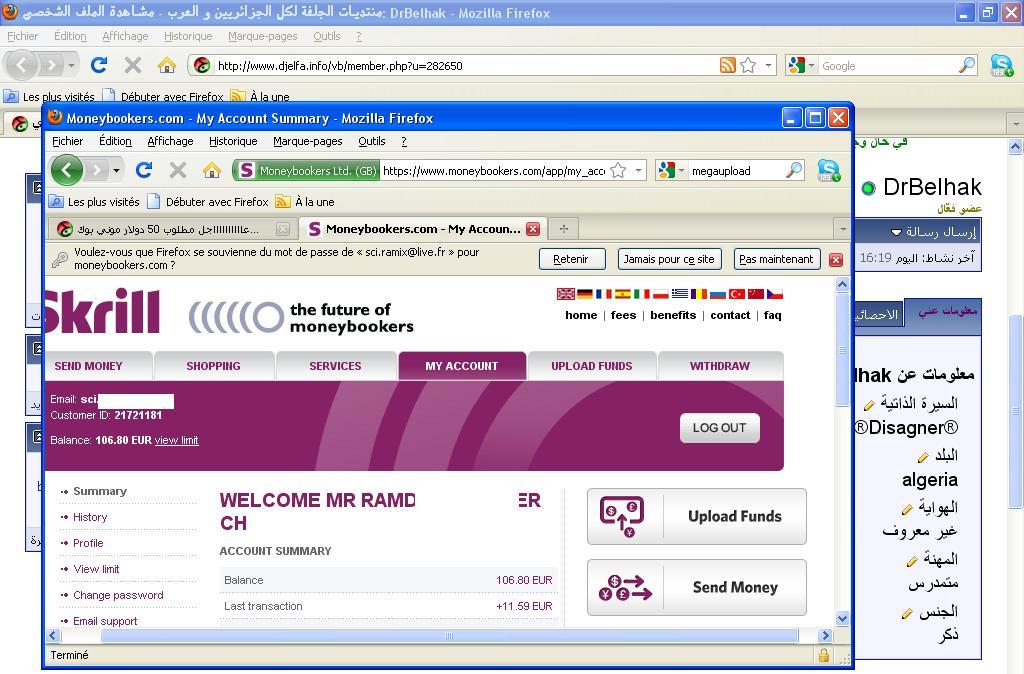Screen dimensions: 1024x674
Task: Click the Google search field in DrBelhak window
Action: pos(888,65)
